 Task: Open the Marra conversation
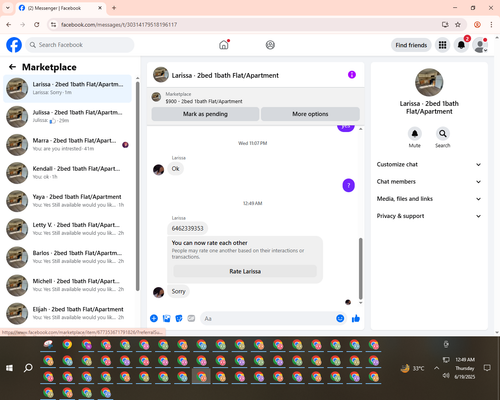coord(68,145)
